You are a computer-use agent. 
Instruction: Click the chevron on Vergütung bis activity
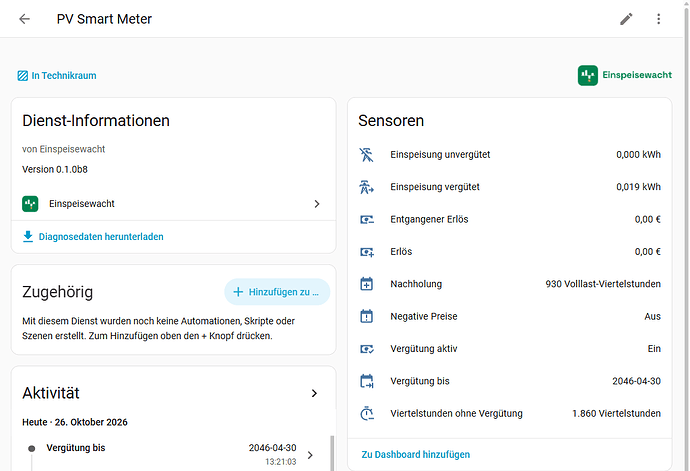coord(310,455)
